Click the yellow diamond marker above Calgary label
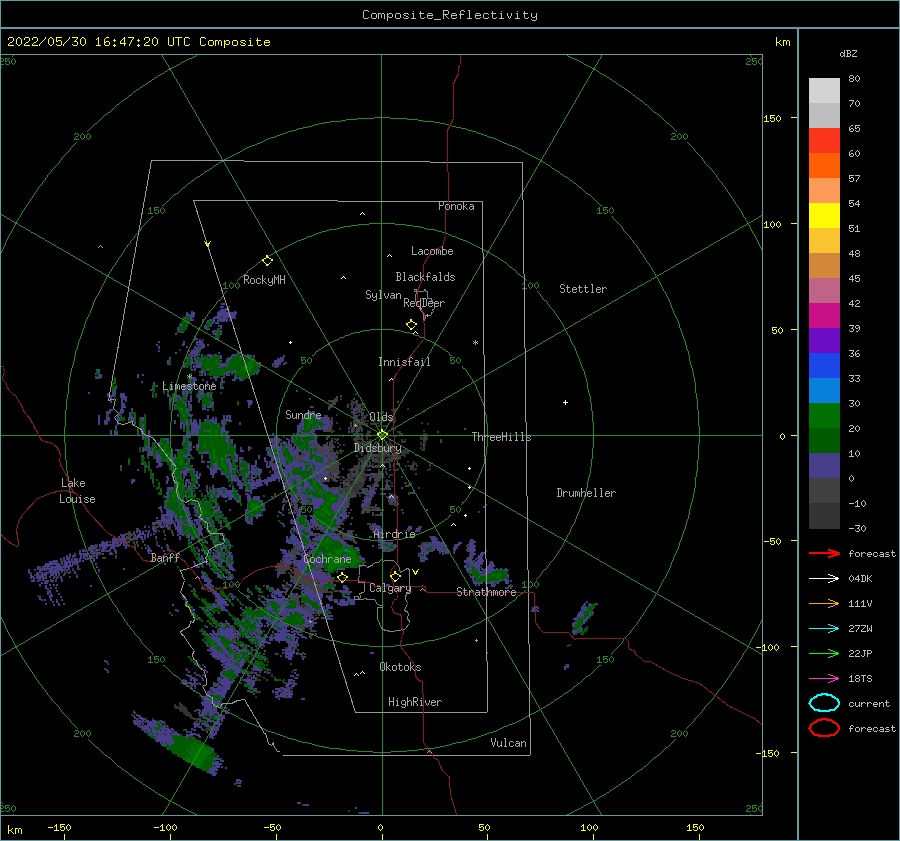The width and height of the screenshot is (900, 841). tap(395, 576)
